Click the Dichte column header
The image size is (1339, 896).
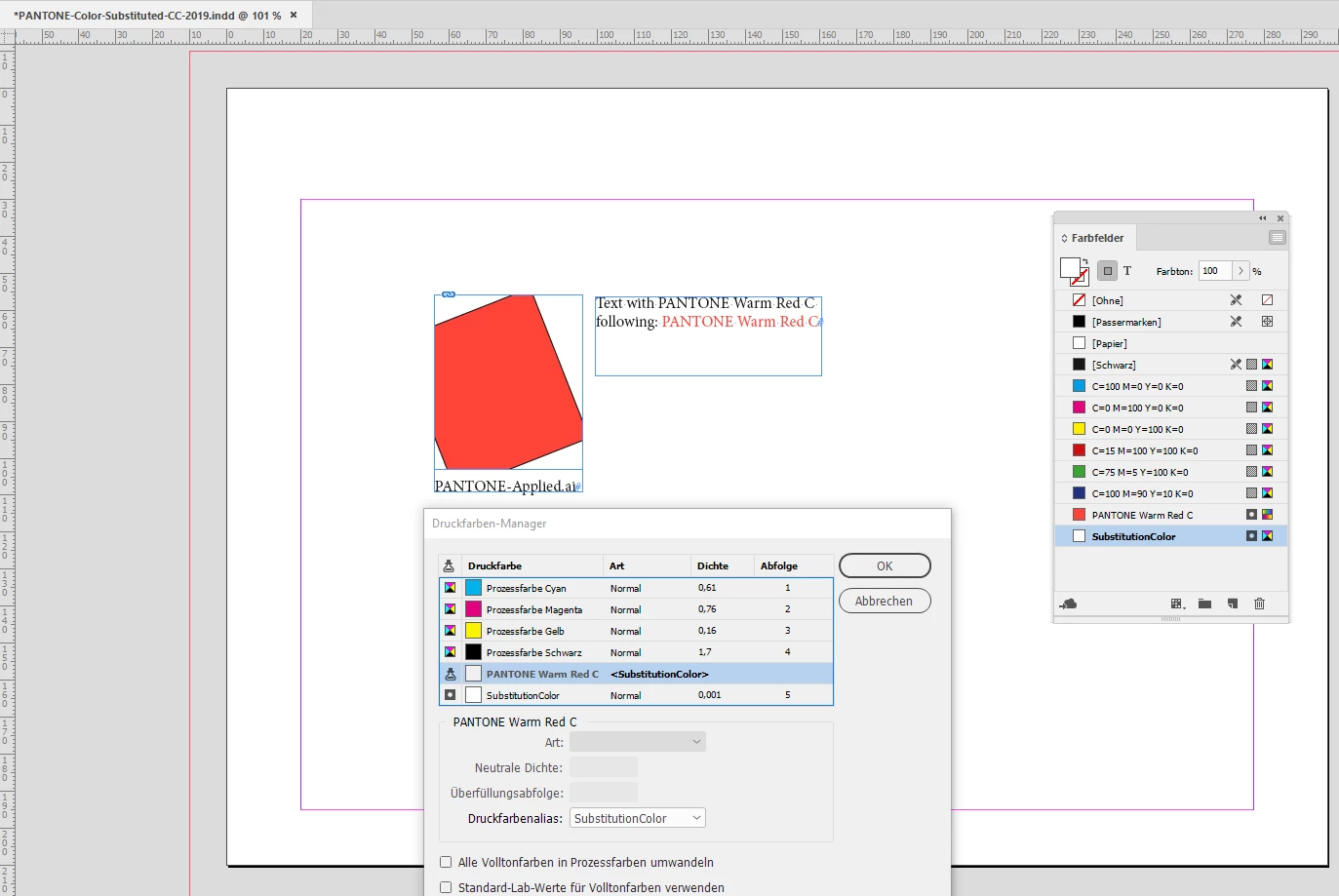(722, 565)
